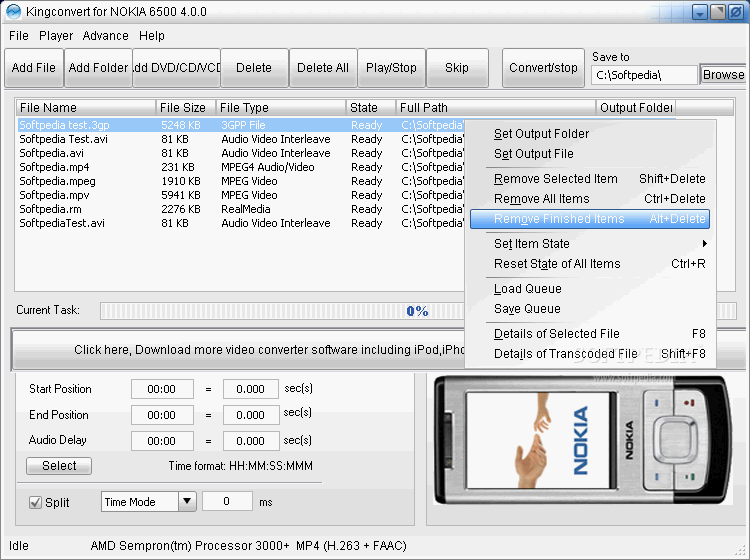The image size is (750, 560).
Task: Select the Softpedia.rm file row
Action: pos(241,209)
